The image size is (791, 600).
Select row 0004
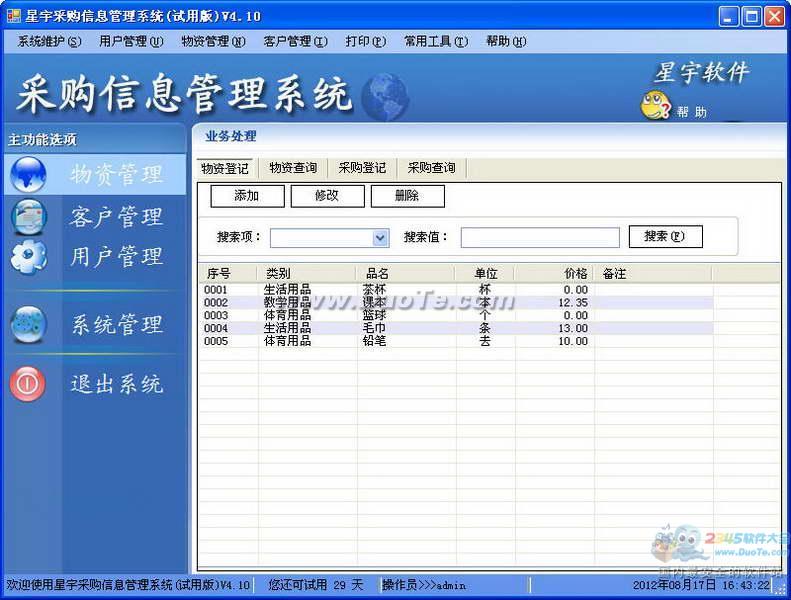point(456,328)
